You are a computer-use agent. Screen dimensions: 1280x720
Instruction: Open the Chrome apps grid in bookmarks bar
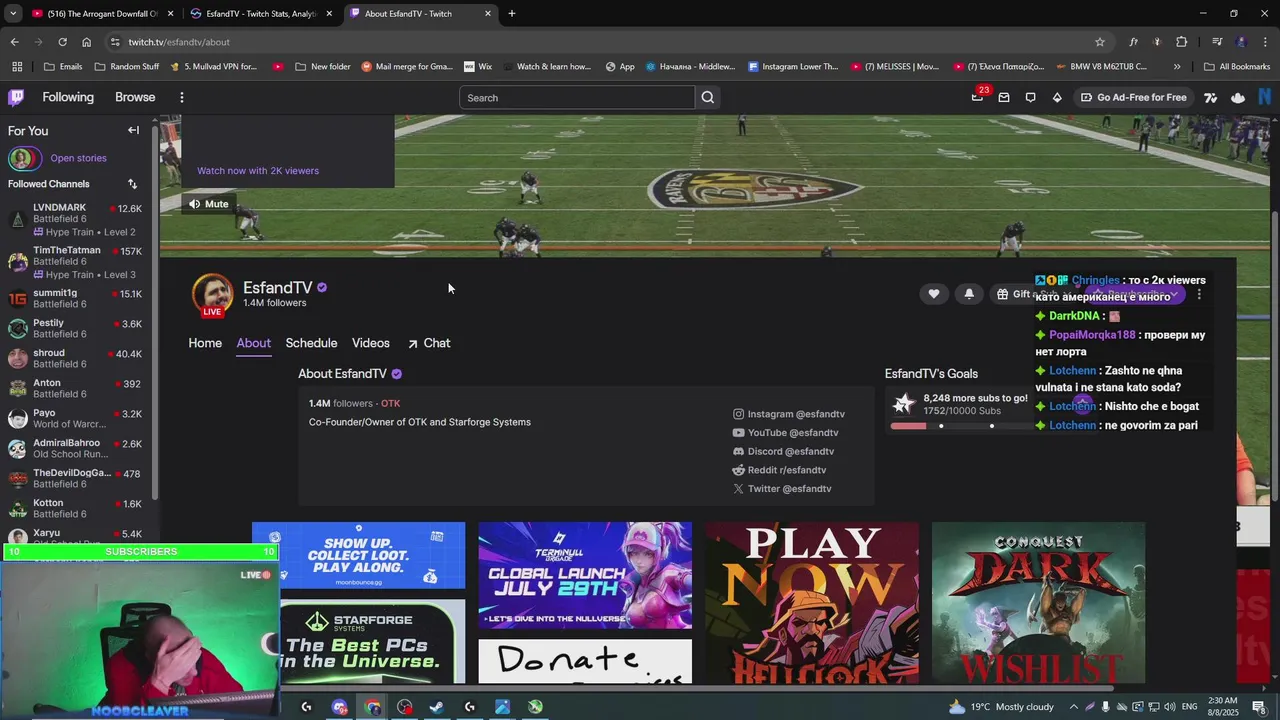click(x=17, y=67)
